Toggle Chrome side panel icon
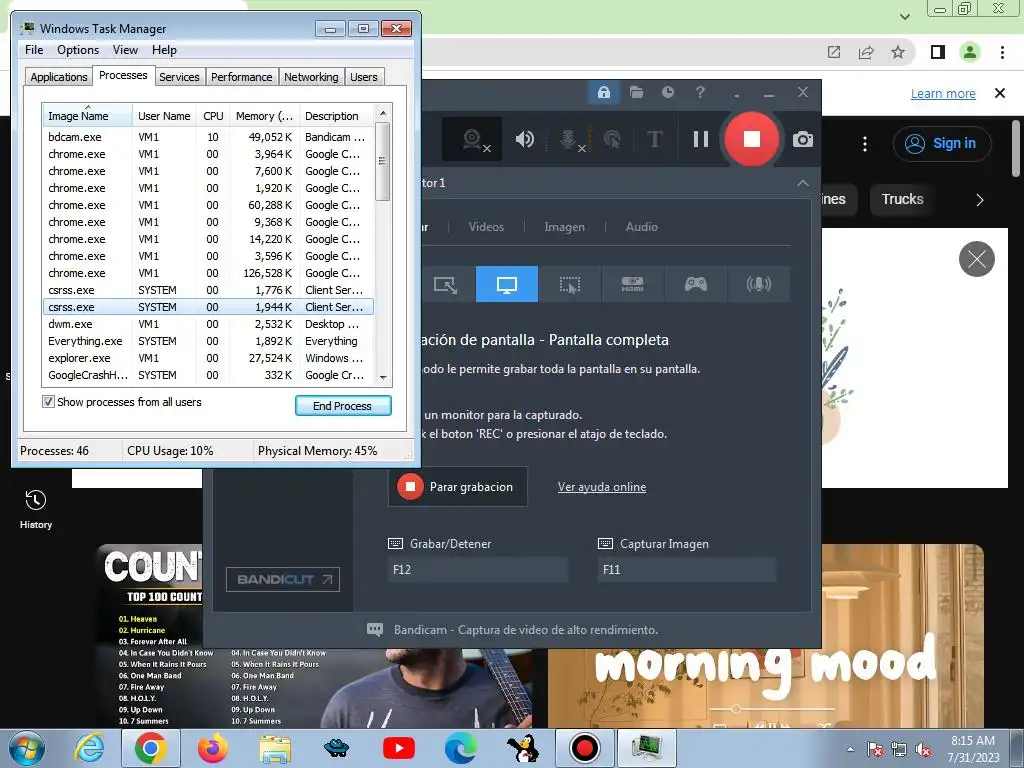 [x=938, y=52]
